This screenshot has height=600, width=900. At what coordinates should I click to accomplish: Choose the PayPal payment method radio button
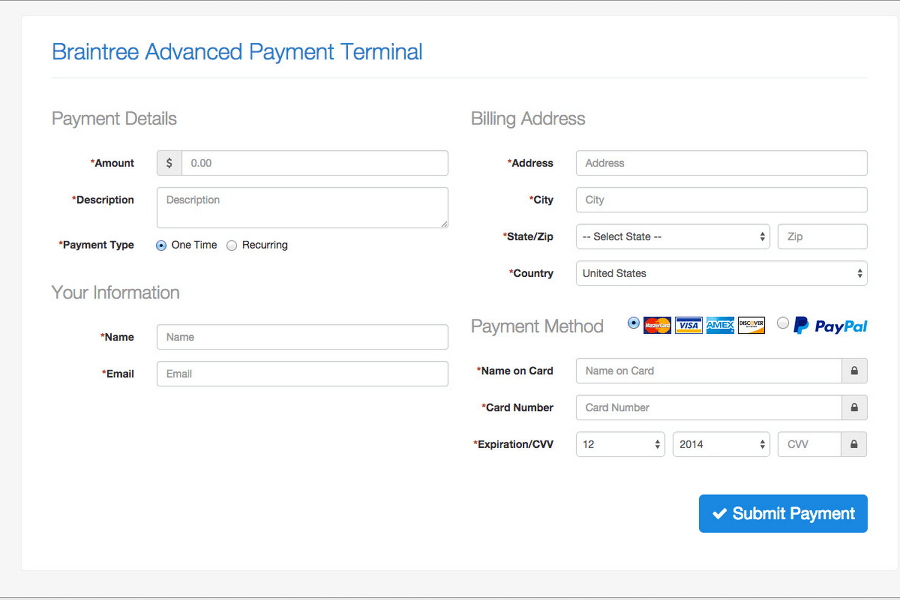click(x=783, y=323)
